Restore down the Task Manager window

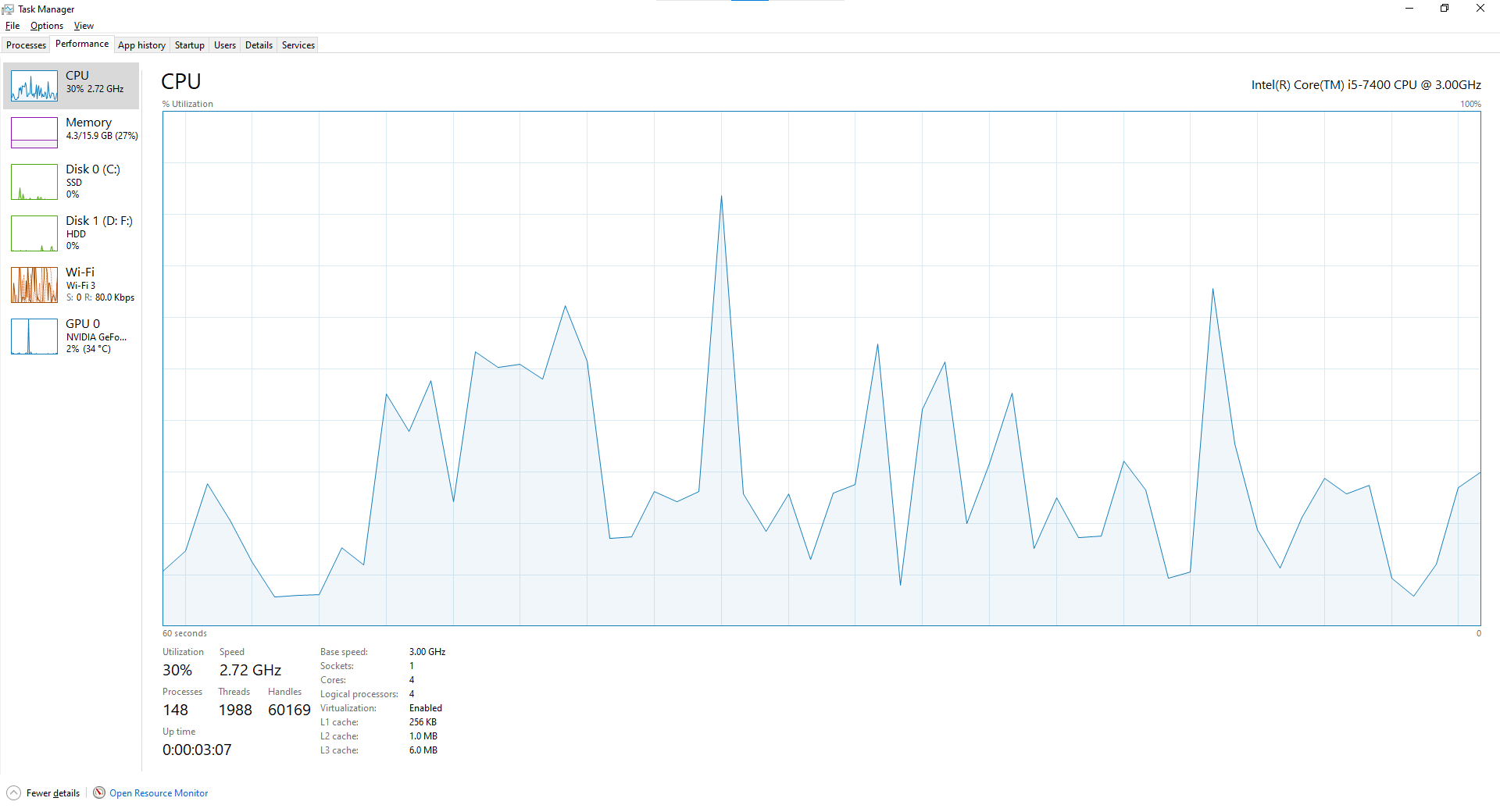1445,9
